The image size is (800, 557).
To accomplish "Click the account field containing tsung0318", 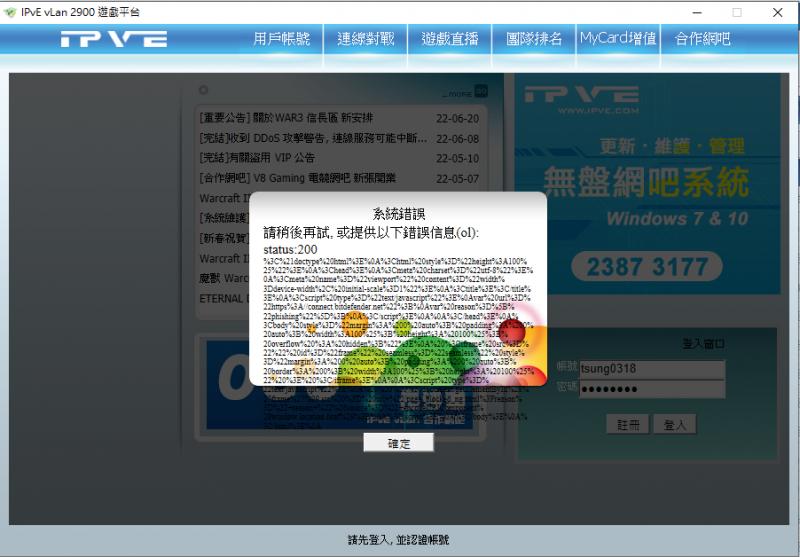I will [x=652, y=369].
